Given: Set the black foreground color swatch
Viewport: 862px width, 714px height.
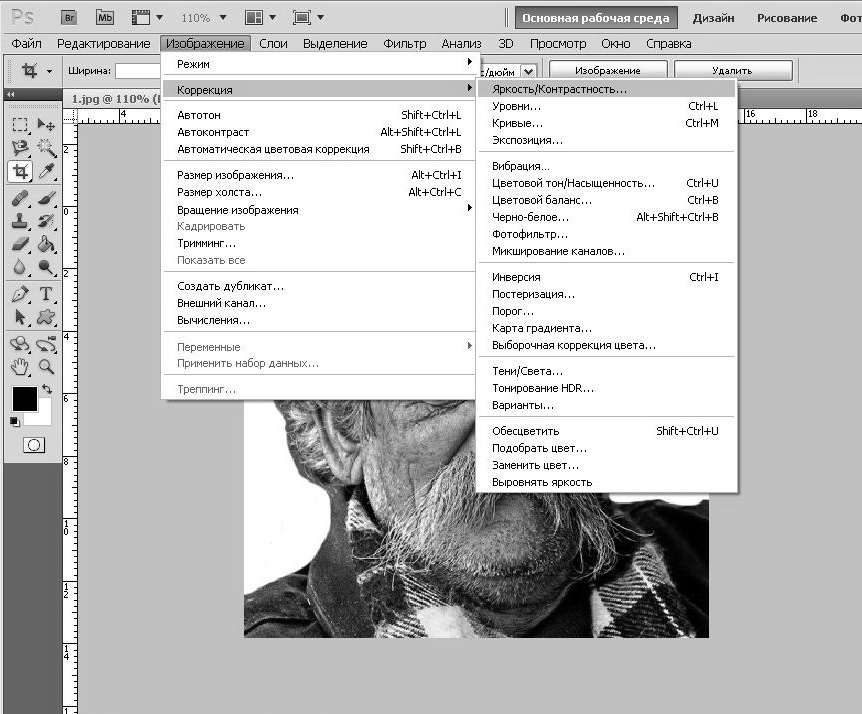Looking at the screenshot, I should pyautogui.click(x=23, y=397).
